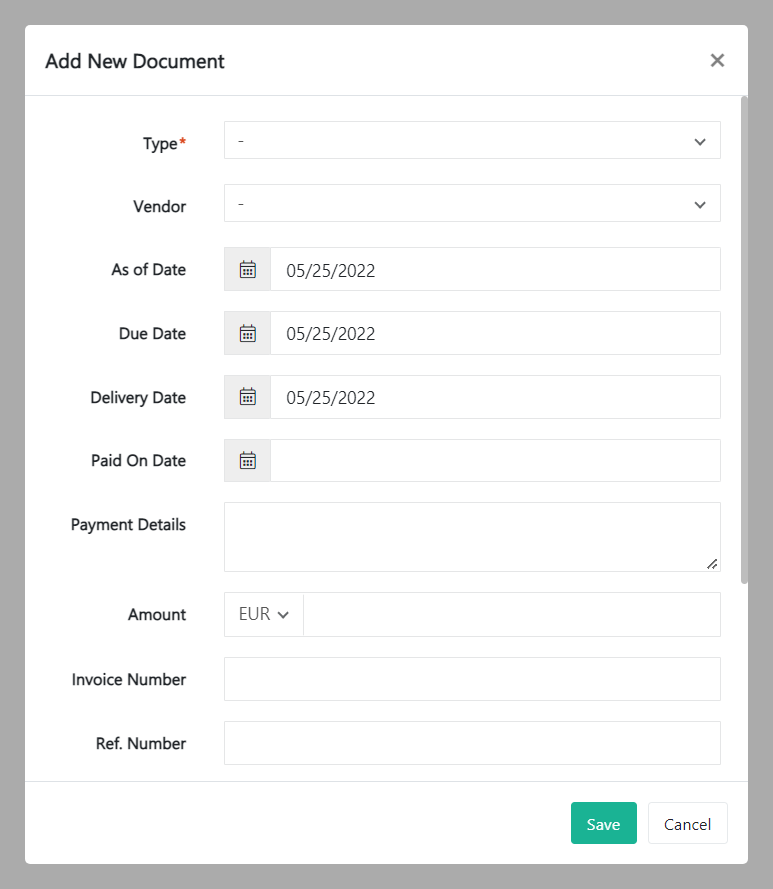Focus the Due Date text field

495,333
